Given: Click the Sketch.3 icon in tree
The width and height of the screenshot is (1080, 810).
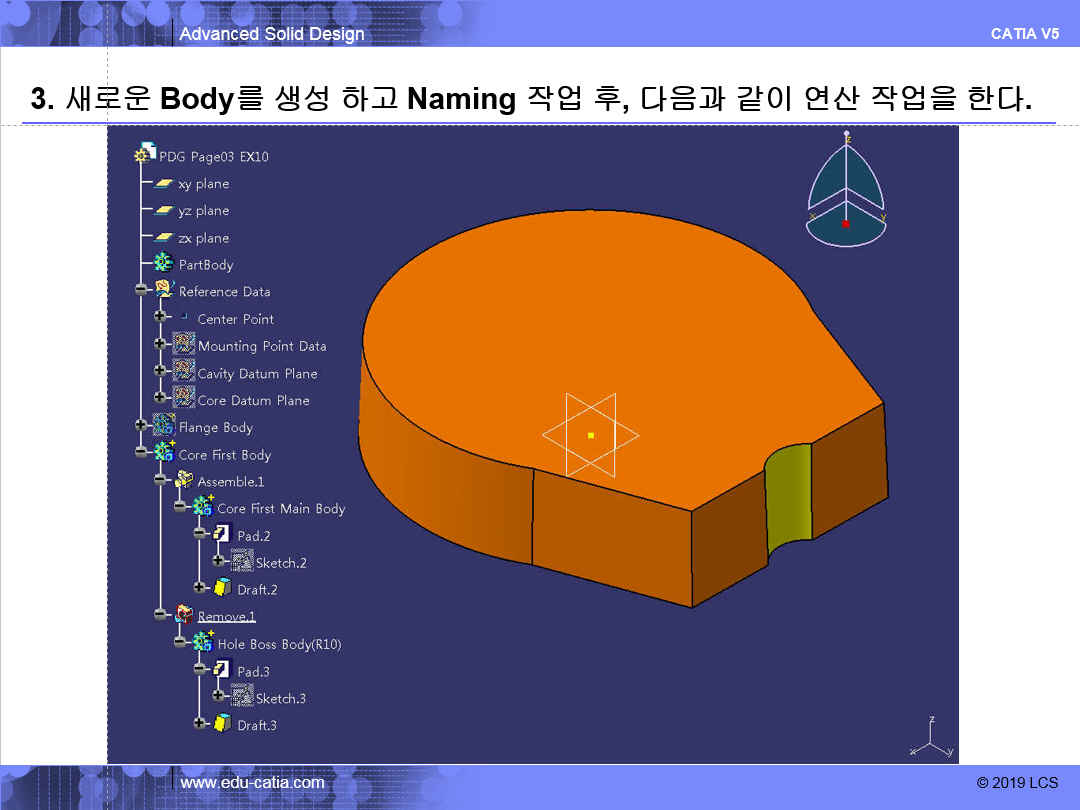Looking at the screenshot, I should tap(242, 697).
